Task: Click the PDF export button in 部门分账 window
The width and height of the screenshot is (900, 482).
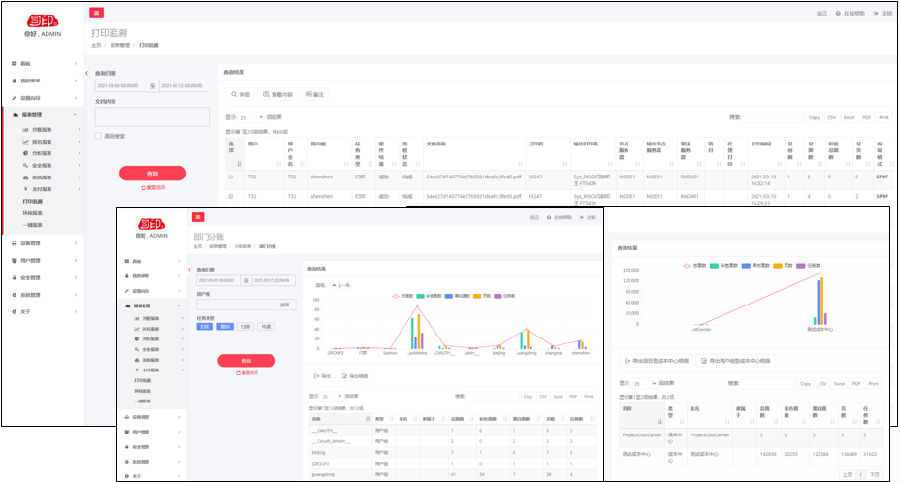Action: pos(573,397)
